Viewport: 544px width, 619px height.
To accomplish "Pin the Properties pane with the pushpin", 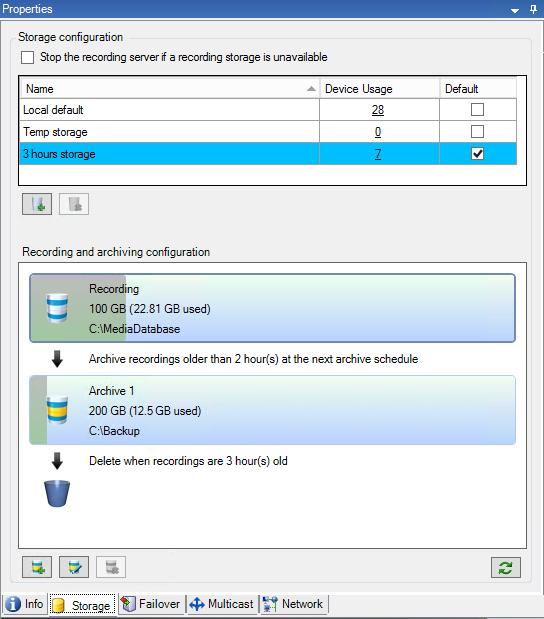I will point(533,9).
